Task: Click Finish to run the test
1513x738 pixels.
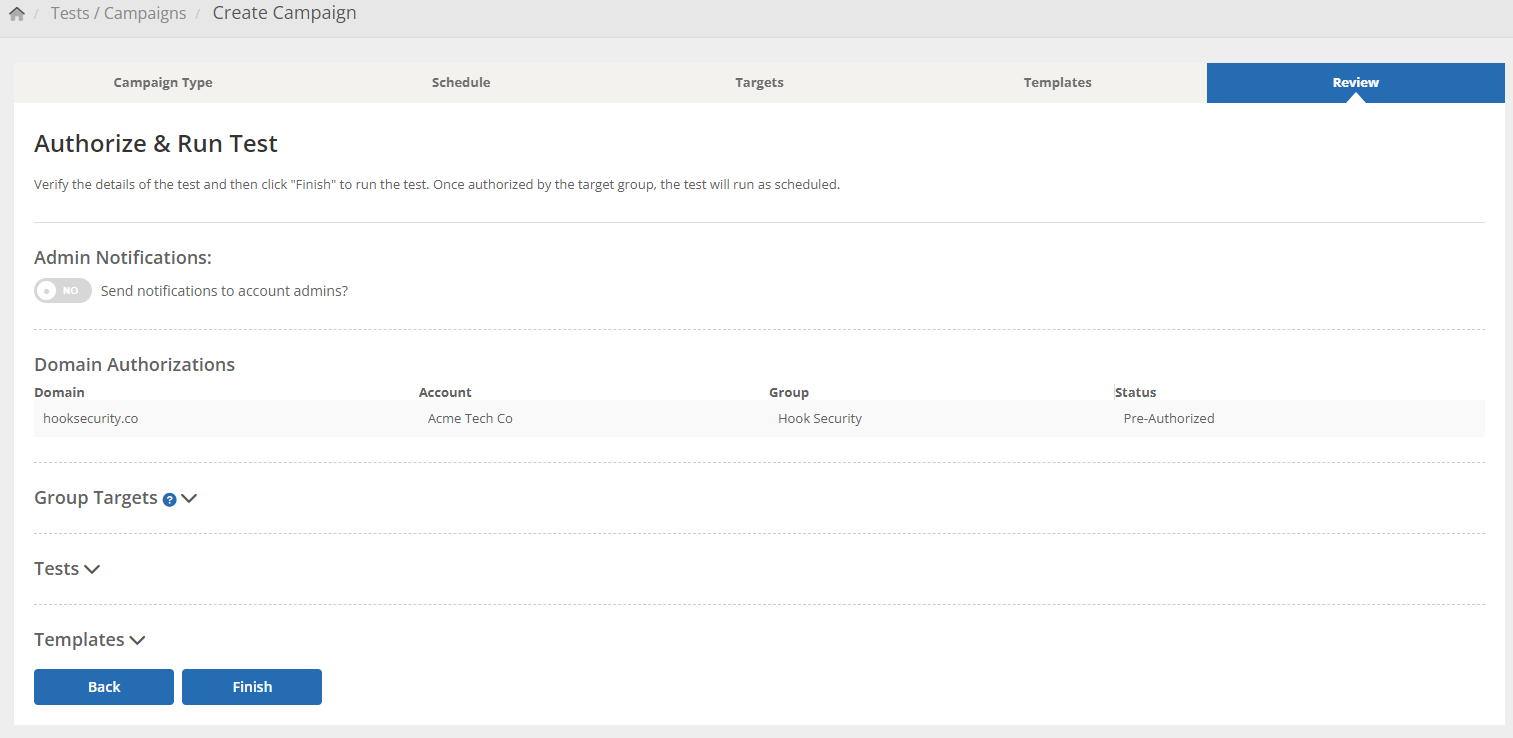Action: [252, 687]
